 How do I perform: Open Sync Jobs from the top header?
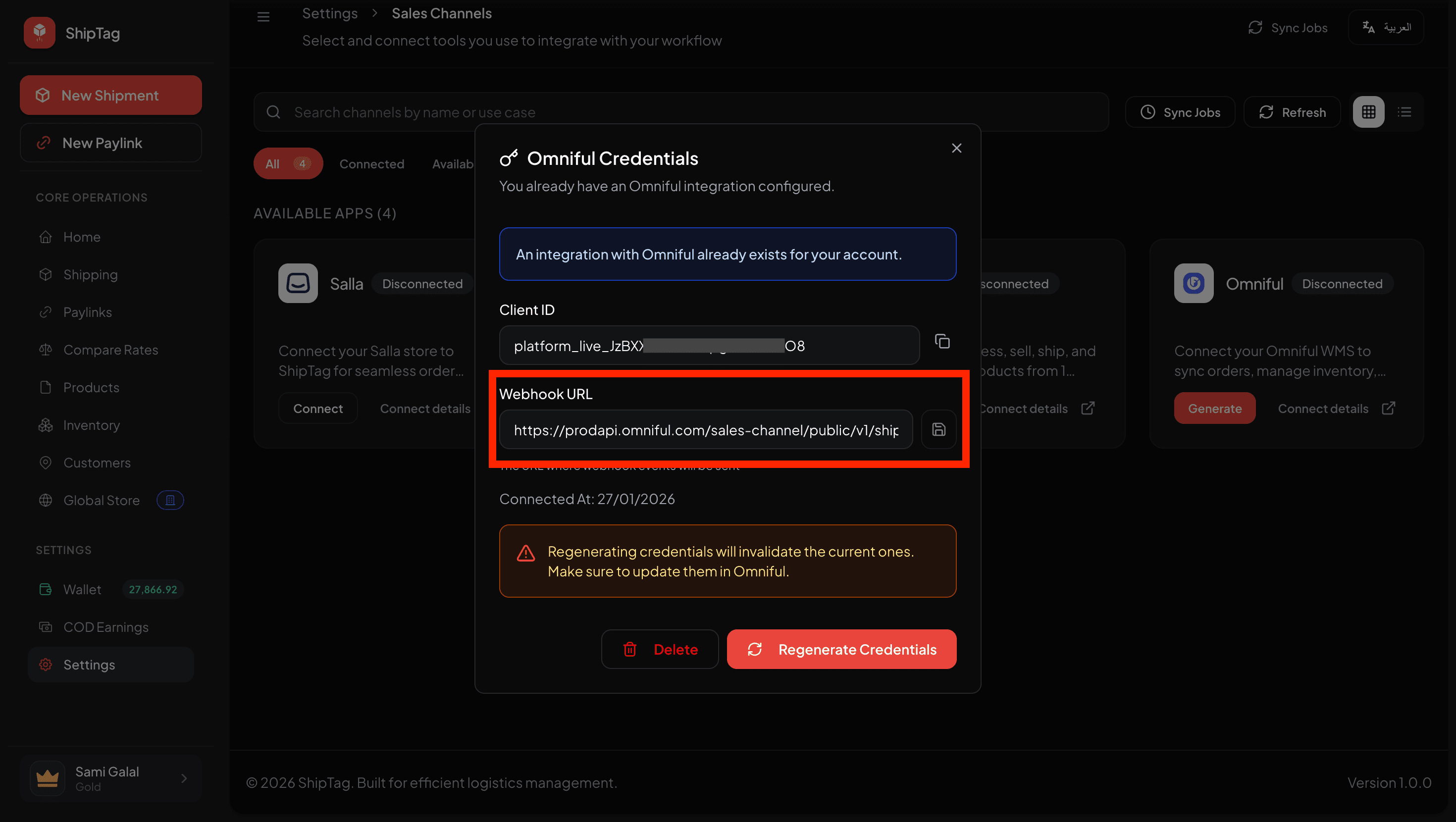1288,27
